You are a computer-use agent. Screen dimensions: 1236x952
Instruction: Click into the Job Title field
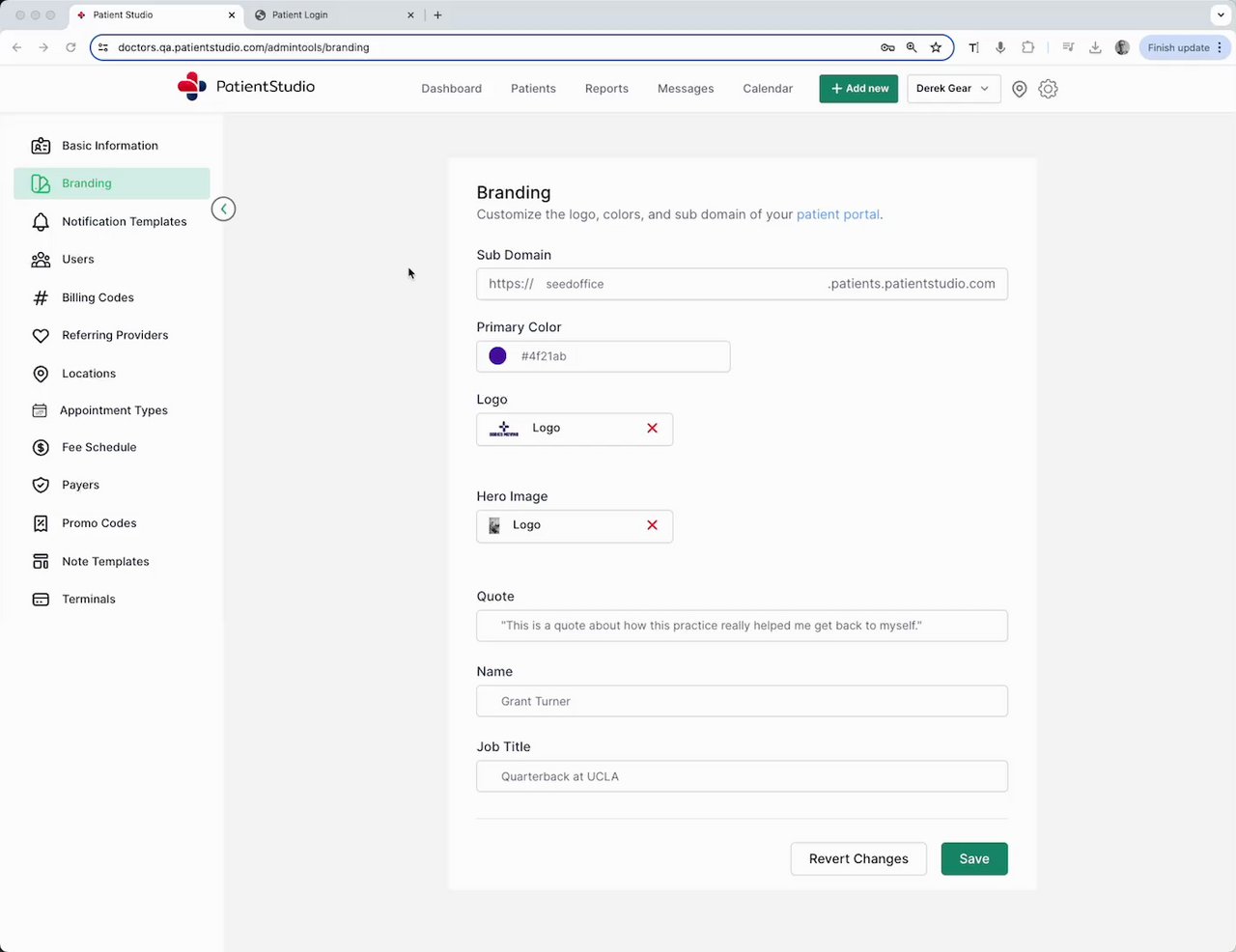(742, 776)
